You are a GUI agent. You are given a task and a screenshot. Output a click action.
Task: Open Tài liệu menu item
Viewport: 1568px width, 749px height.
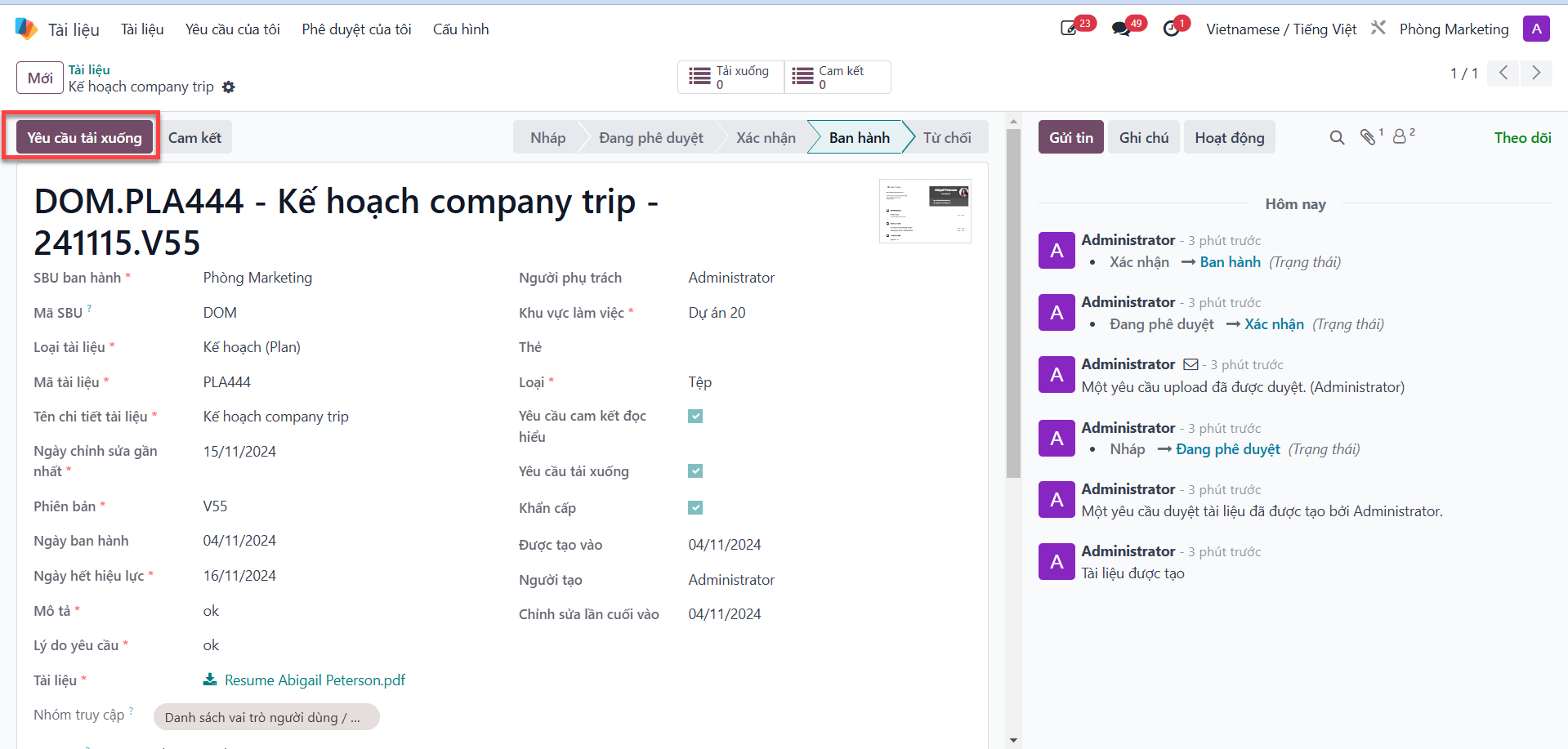click(x=142, y=29)
